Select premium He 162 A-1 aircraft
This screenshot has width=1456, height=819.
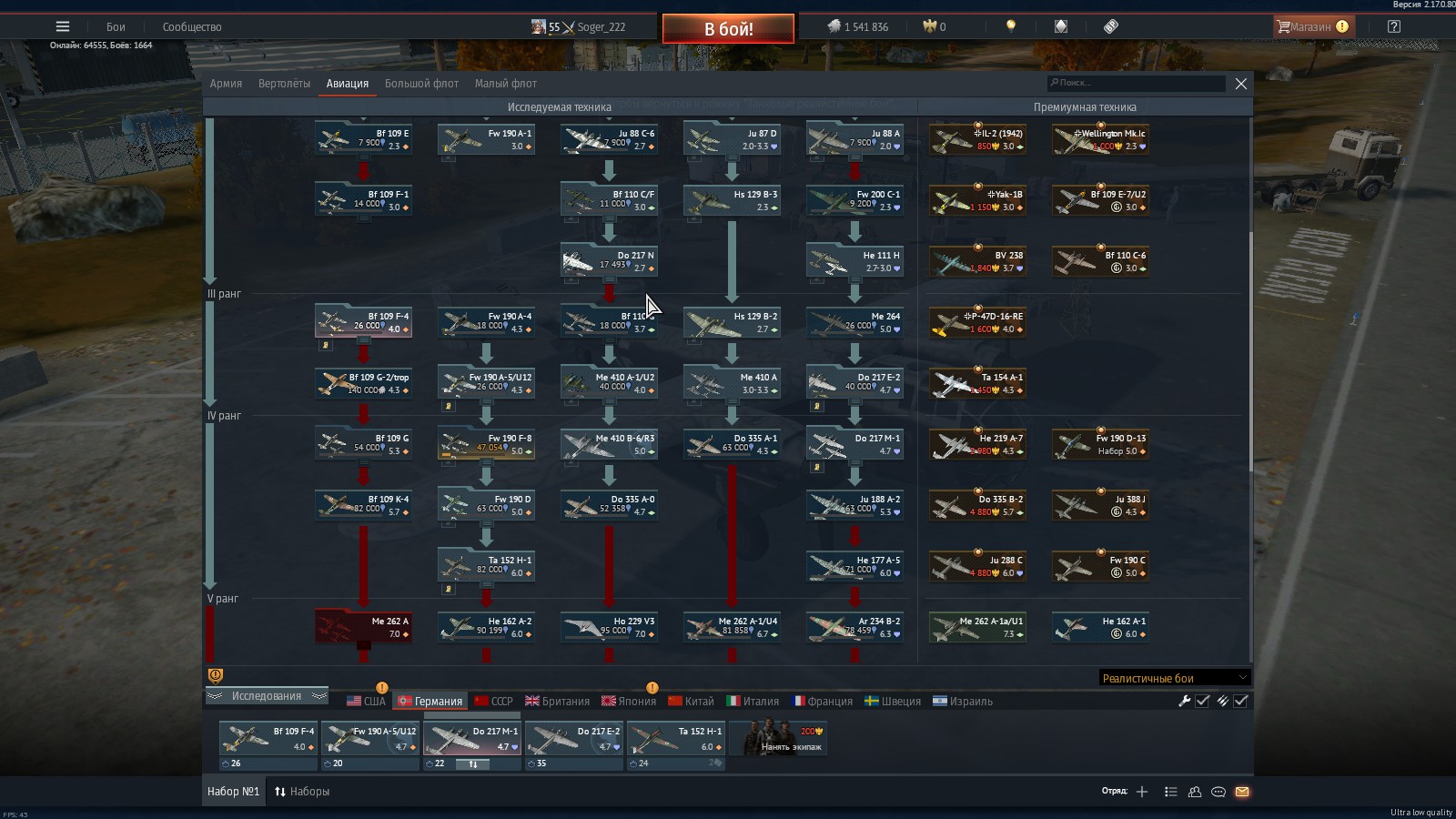[1100, 627]
